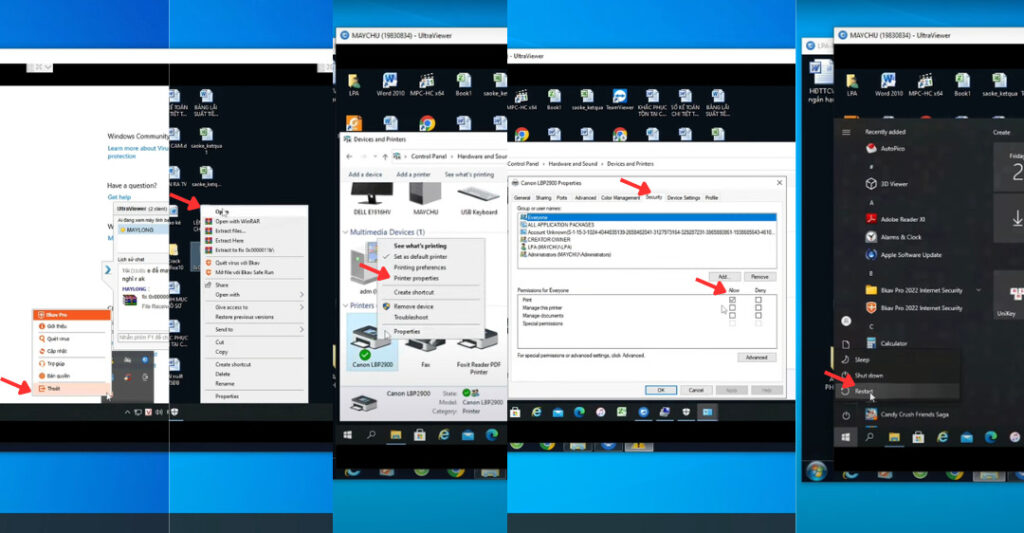Image resolution: width=1024 pixels, height=533 pixels.
Task: Uncheck Allow for Print permission
Action: pos(732,300)
